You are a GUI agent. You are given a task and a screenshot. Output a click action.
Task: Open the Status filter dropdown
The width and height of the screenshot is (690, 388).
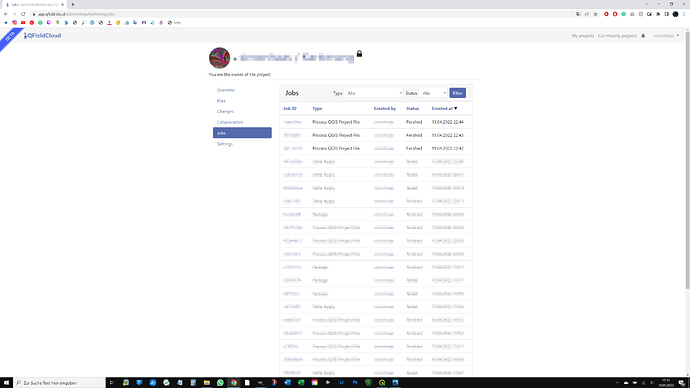click(433, 93)
